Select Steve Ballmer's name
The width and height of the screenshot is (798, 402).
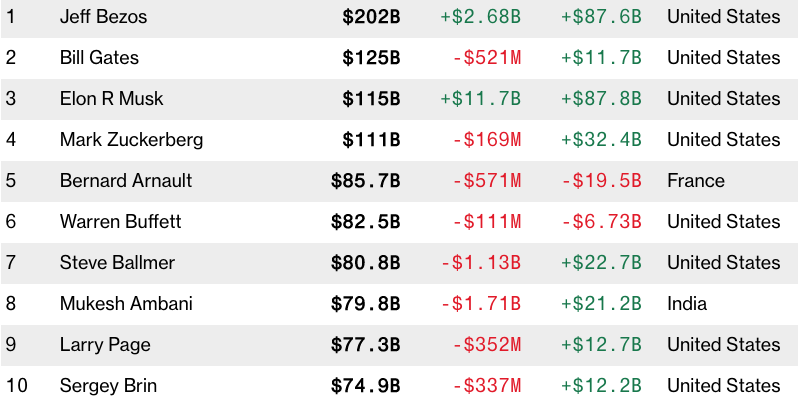pyautogui.click(x=117, y=263)
